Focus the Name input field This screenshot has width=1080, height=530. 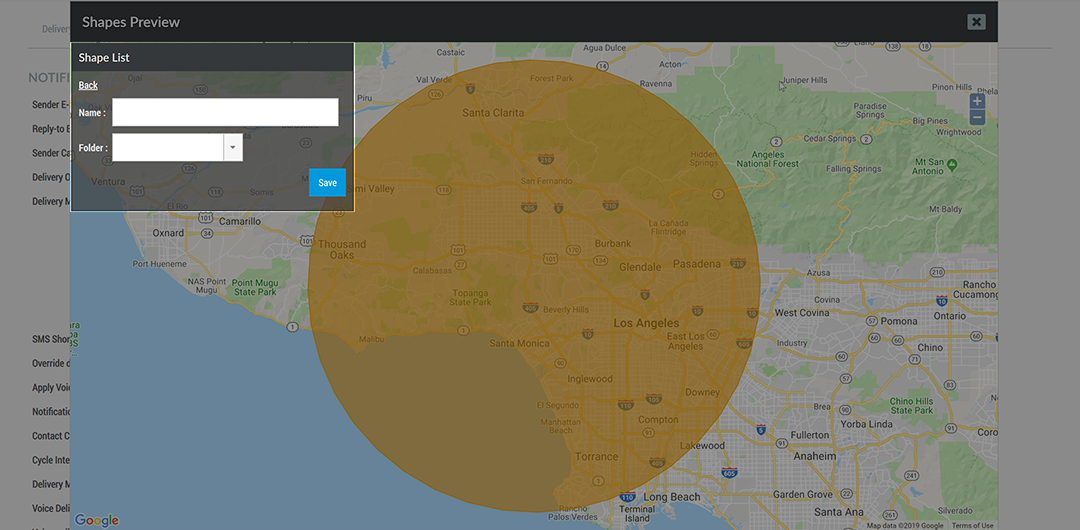(225, 112)
